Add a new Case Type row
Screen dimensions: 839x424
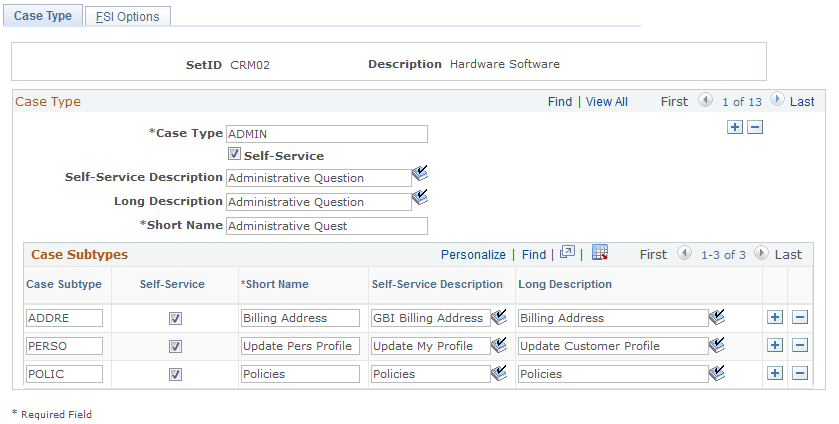click(x=735, y=127)
